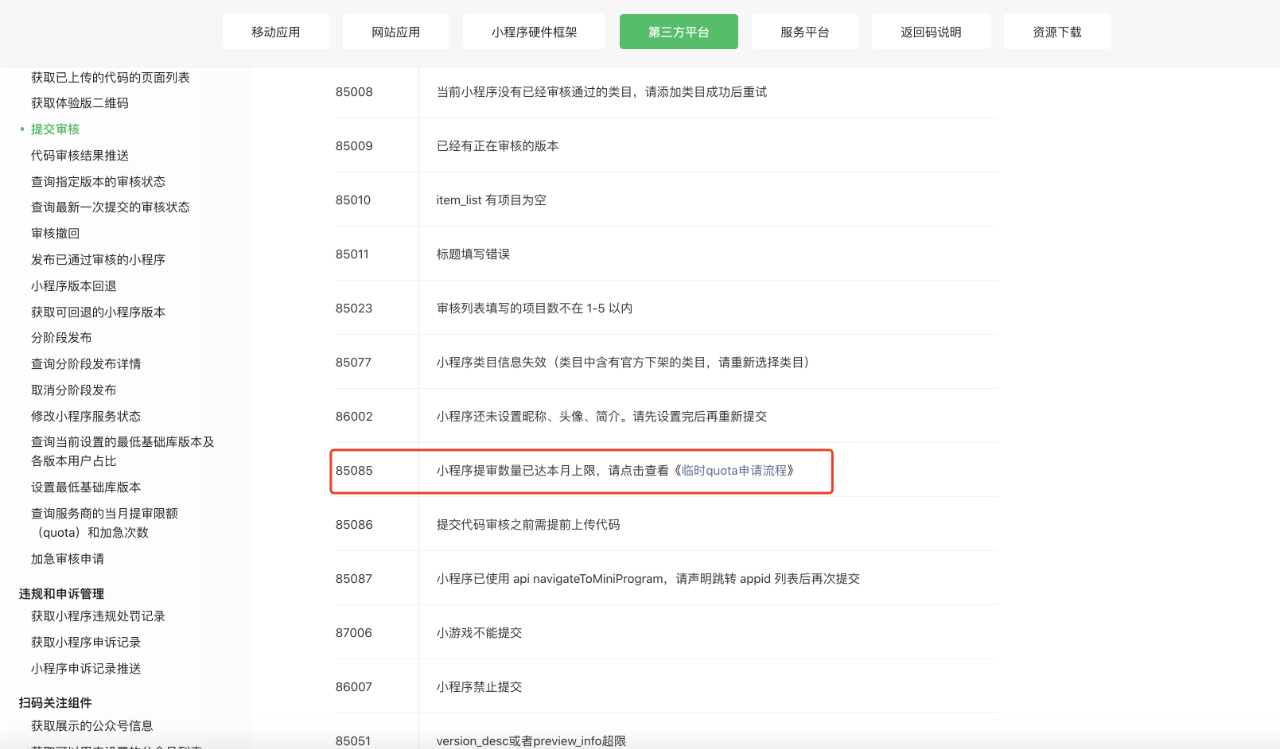Select 取消分阶段发布 in sidebar
The height and width of the screenshot is (749, 1280).
(x=73, y=390)
